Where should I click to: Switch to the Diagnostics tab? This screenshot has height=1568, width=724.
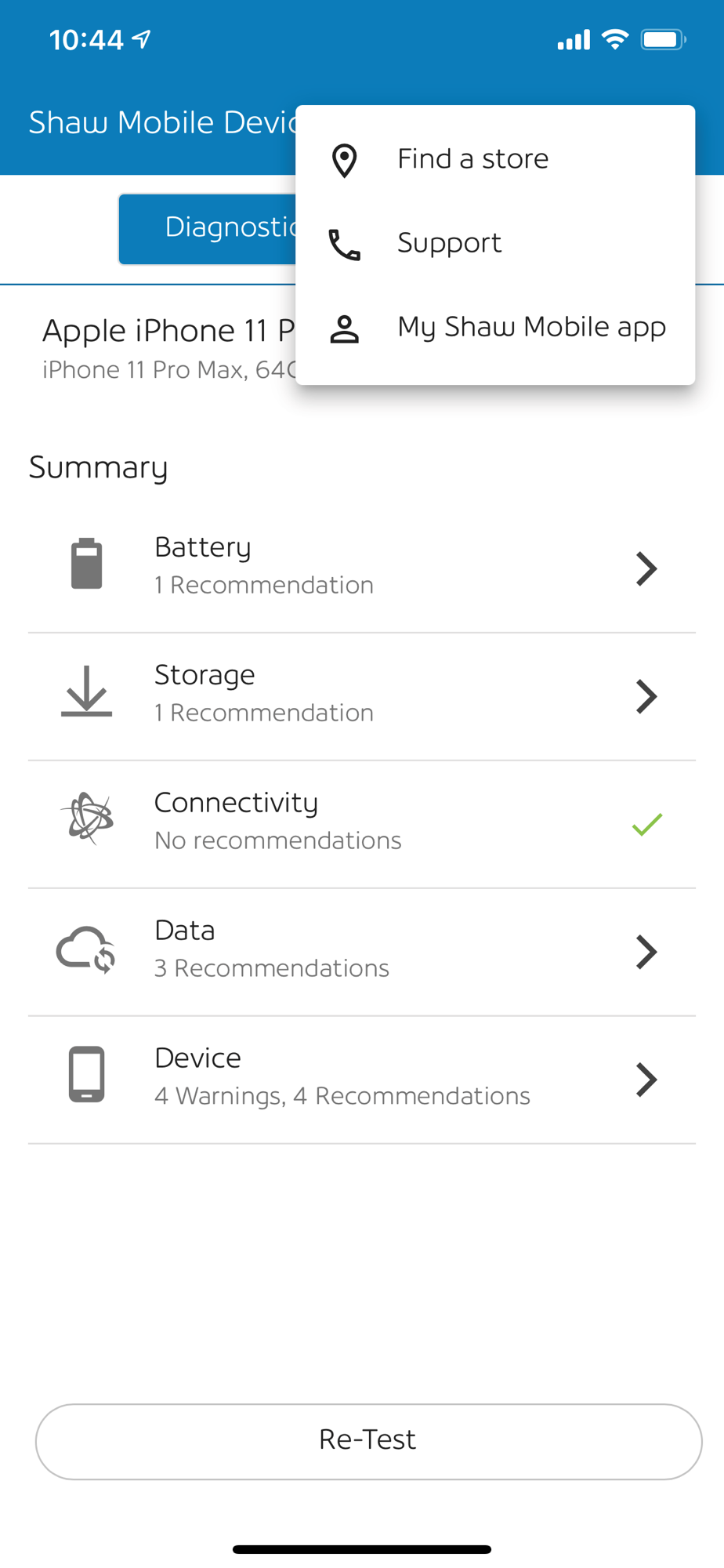[x=208, y=228]
